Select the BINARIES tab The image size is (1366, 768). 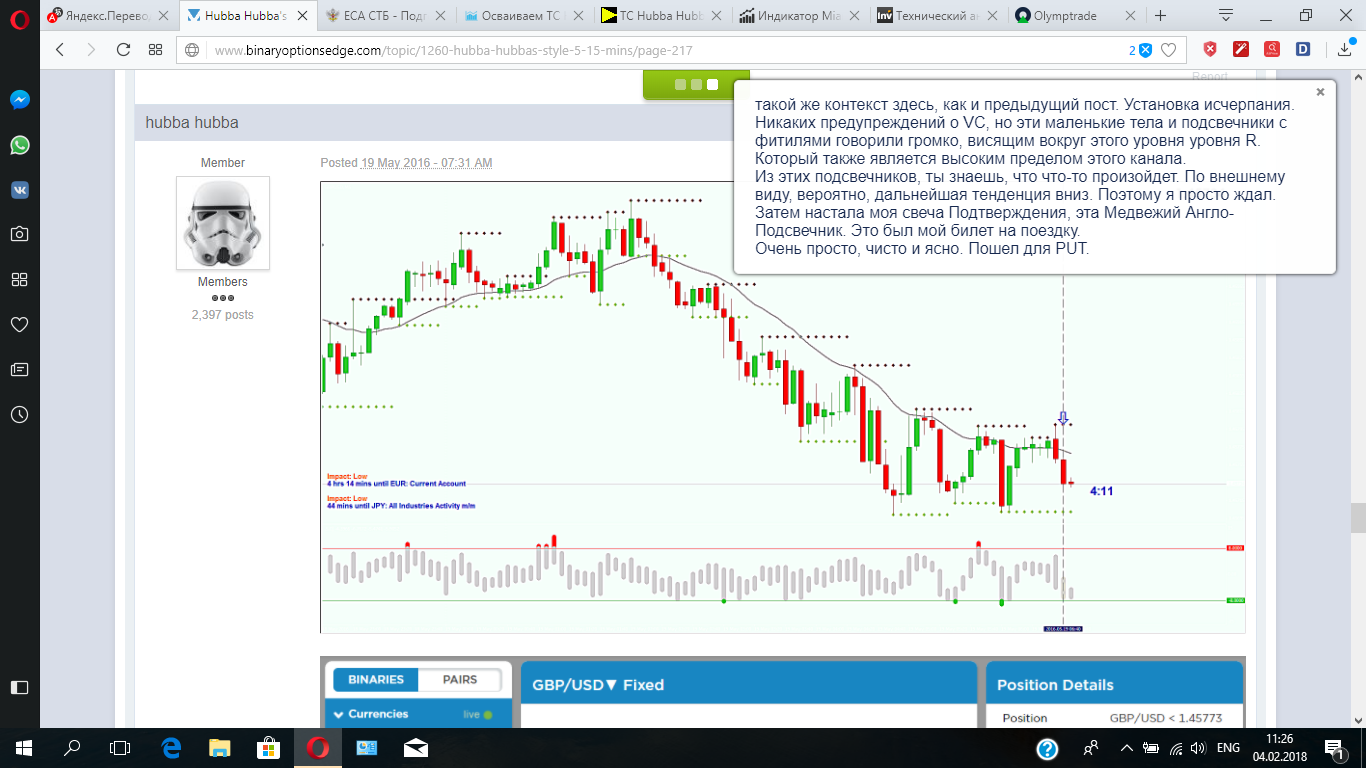pos(376,679)
